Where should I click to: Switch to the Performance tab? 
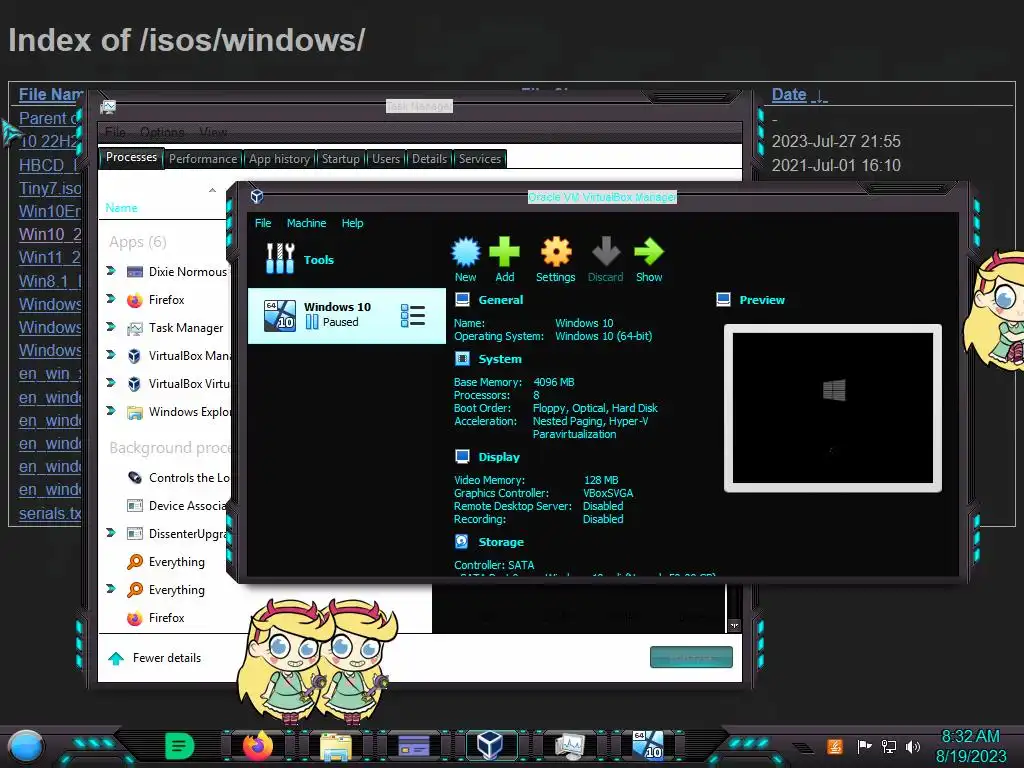tap(203, 159)
